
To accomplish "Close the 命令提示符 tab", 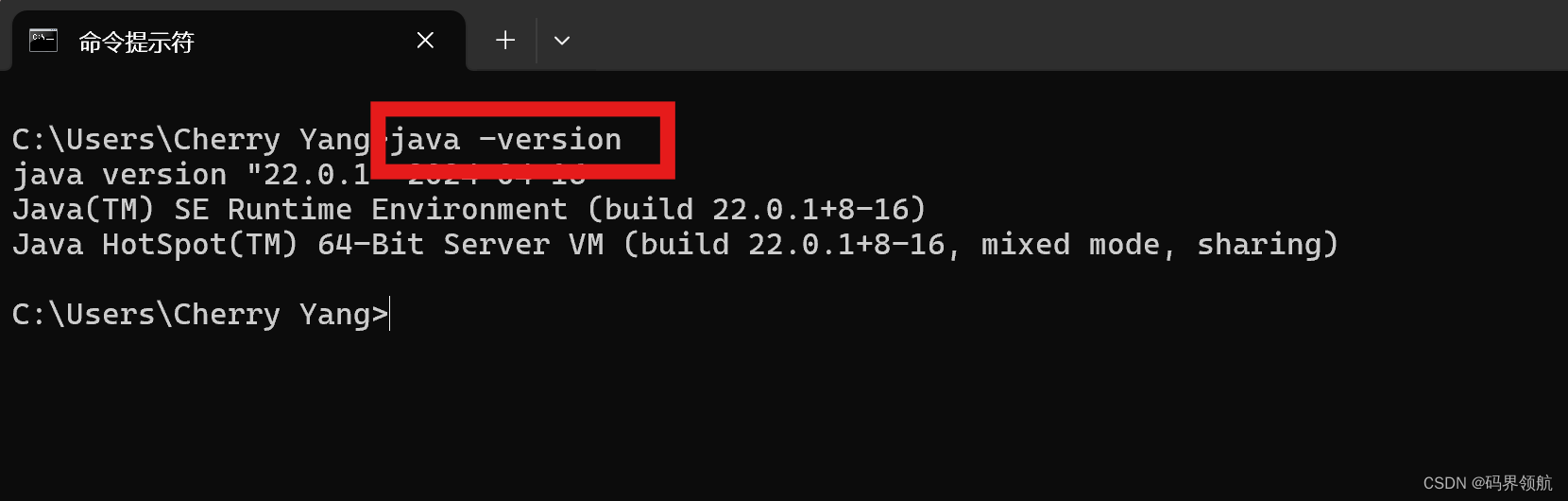I will coord(425,41).
